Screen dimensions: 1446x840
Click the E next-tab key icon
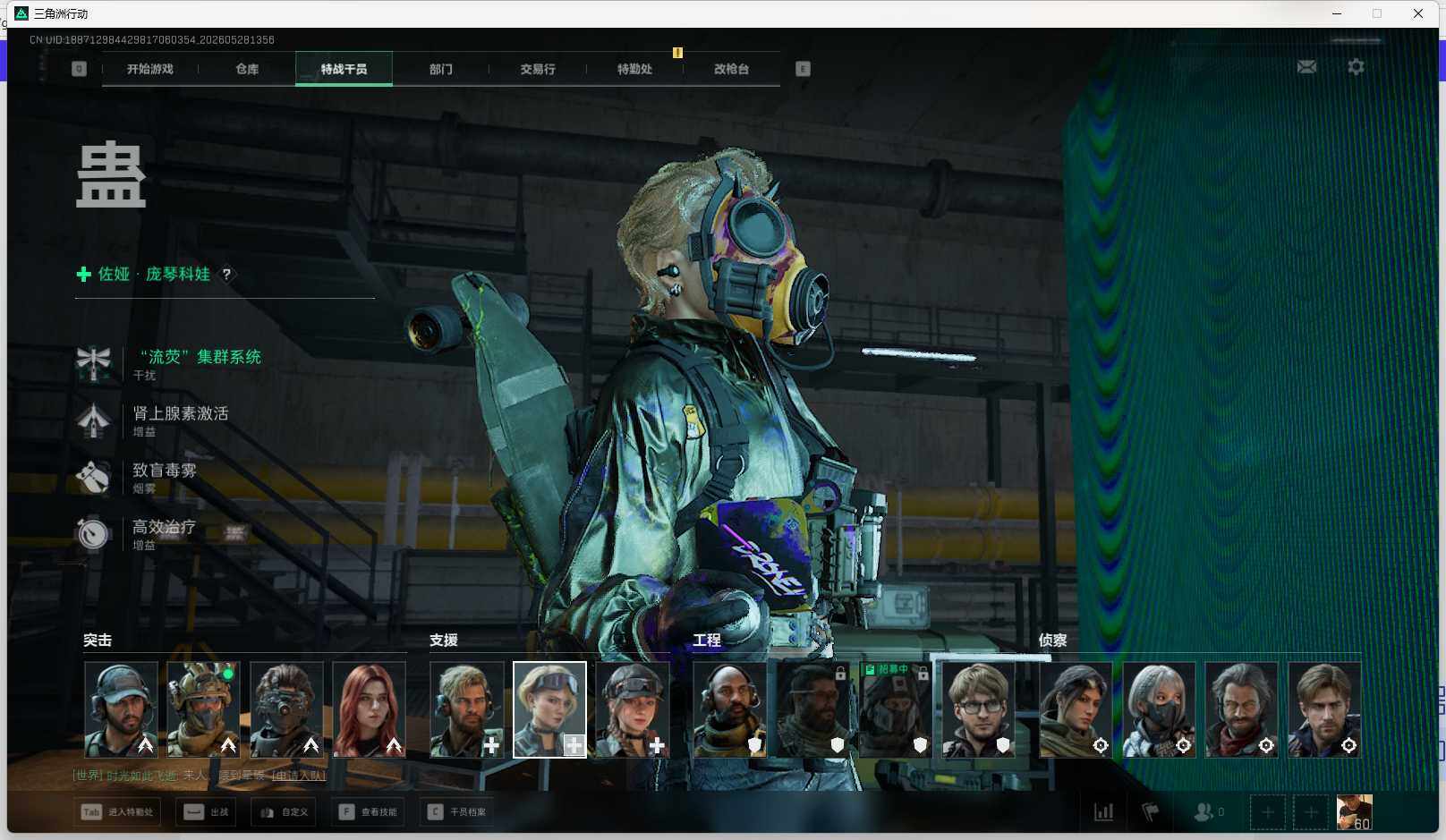tap(803, 69)
